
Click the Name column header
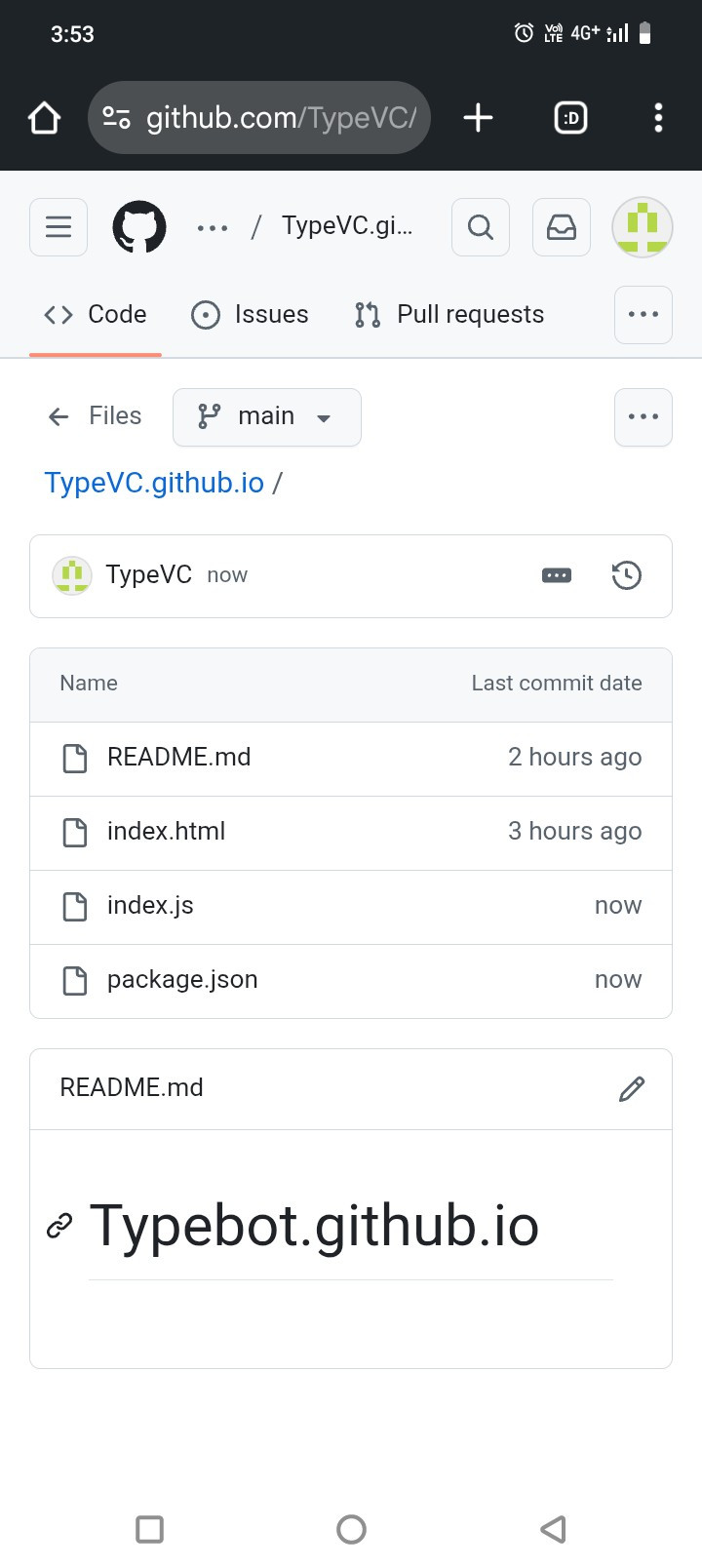coord(89,684)
